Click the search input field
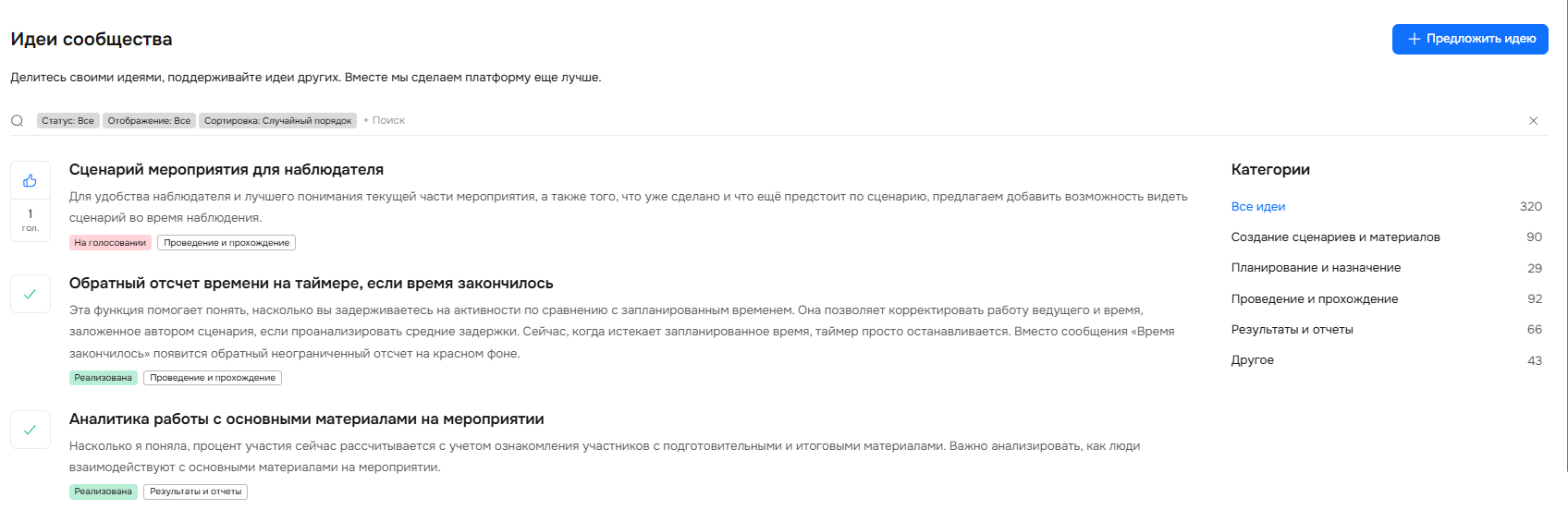Screen dimensions: 1568x510 click(x=462, y=121)
